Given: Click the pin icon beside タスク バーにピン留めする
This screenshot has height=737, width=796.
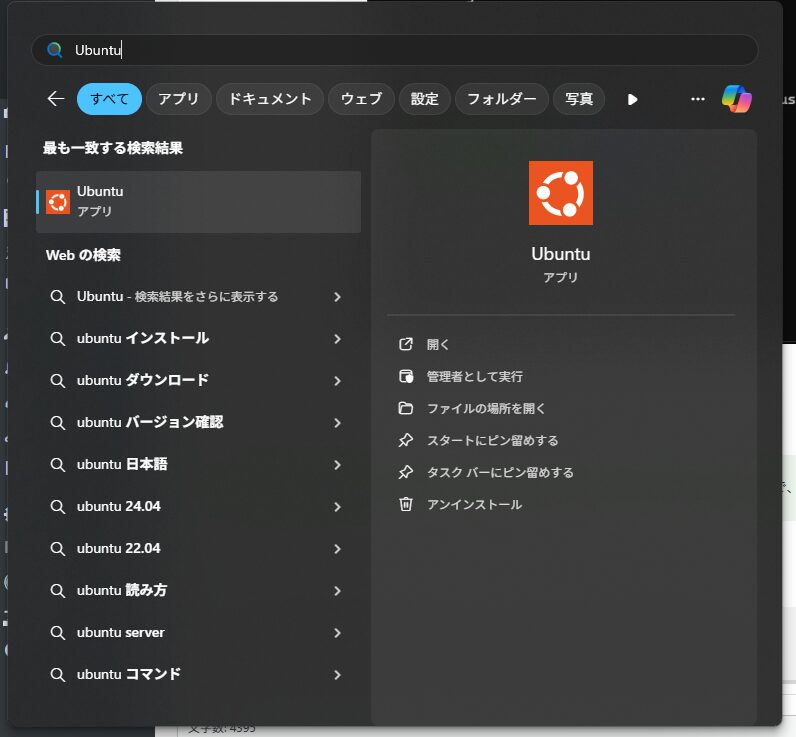Looking at the screenshot, I should point(406,472).
